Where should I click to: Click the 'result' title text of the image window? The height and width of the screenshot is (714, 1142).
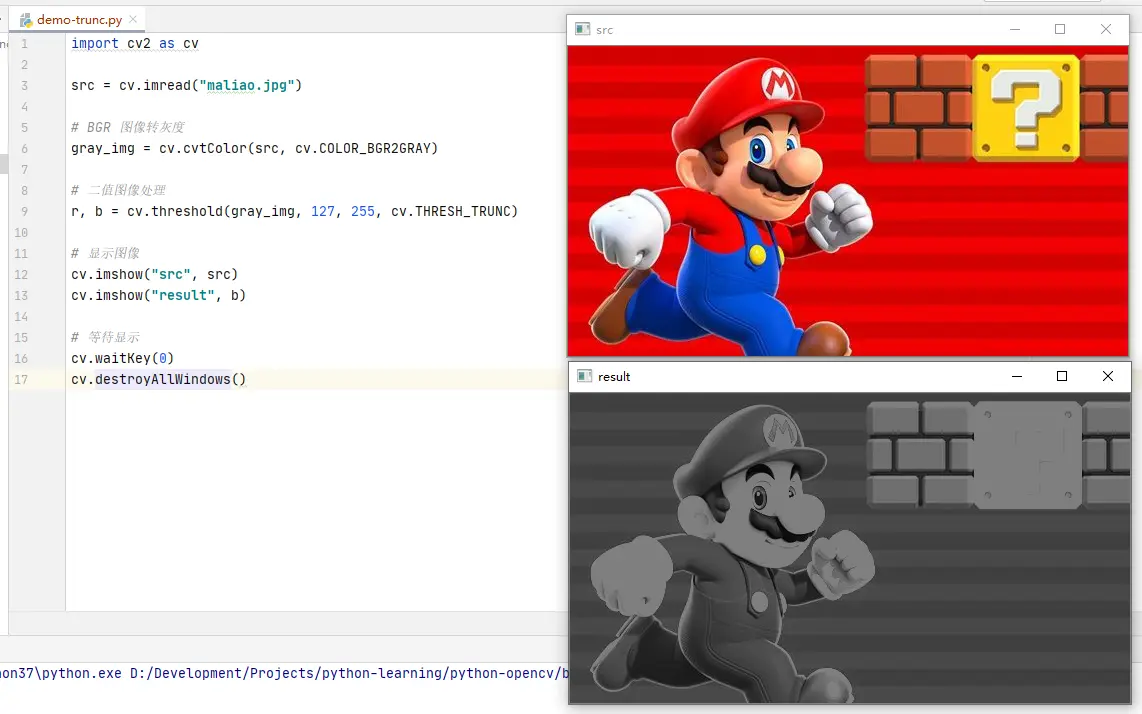[614, 377]
